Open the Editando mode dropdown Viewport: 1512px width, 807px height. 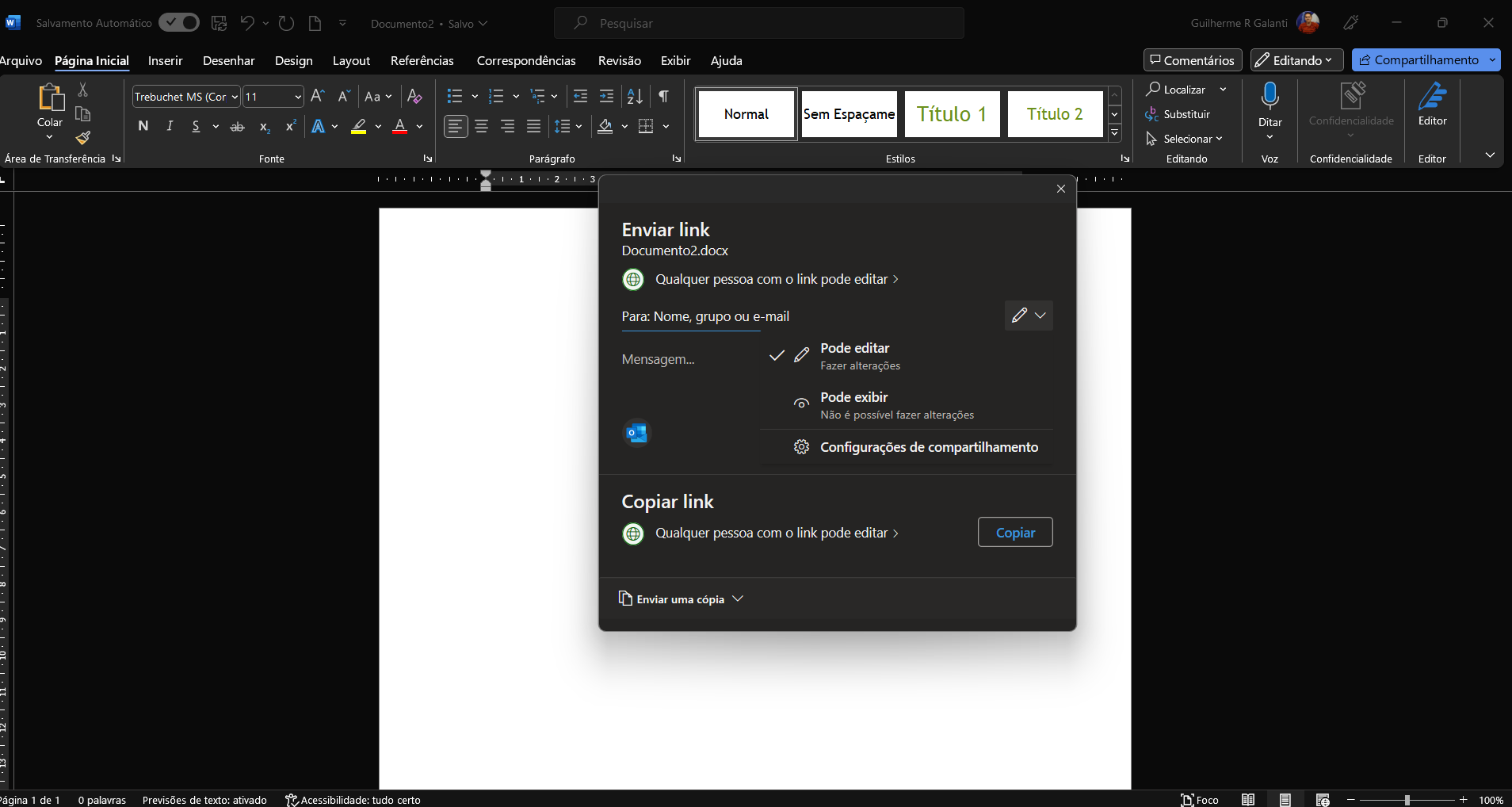coord(1296,60)
